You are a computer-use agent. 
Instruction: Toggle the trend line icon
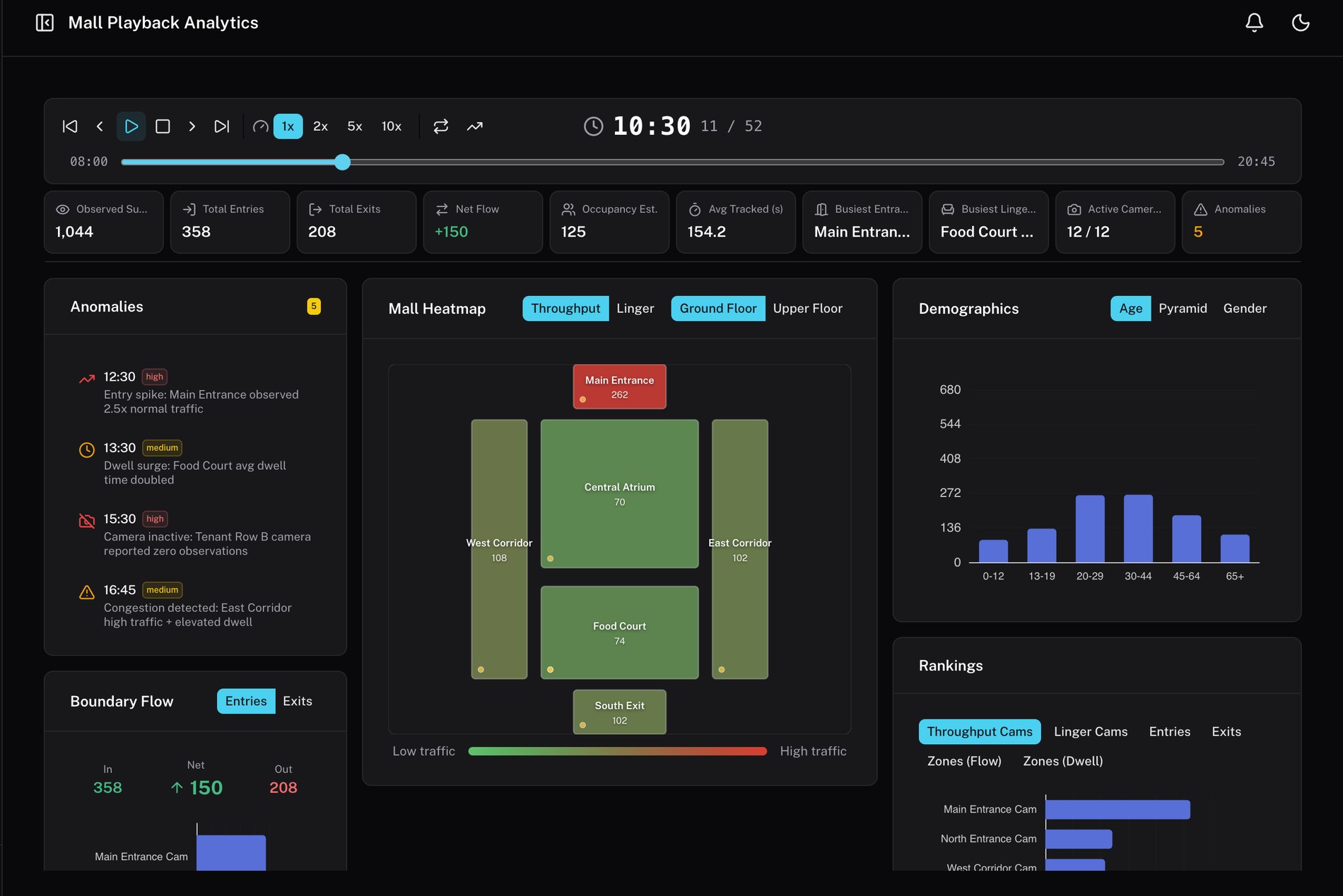pyautogui.click(x=475, y=126)
